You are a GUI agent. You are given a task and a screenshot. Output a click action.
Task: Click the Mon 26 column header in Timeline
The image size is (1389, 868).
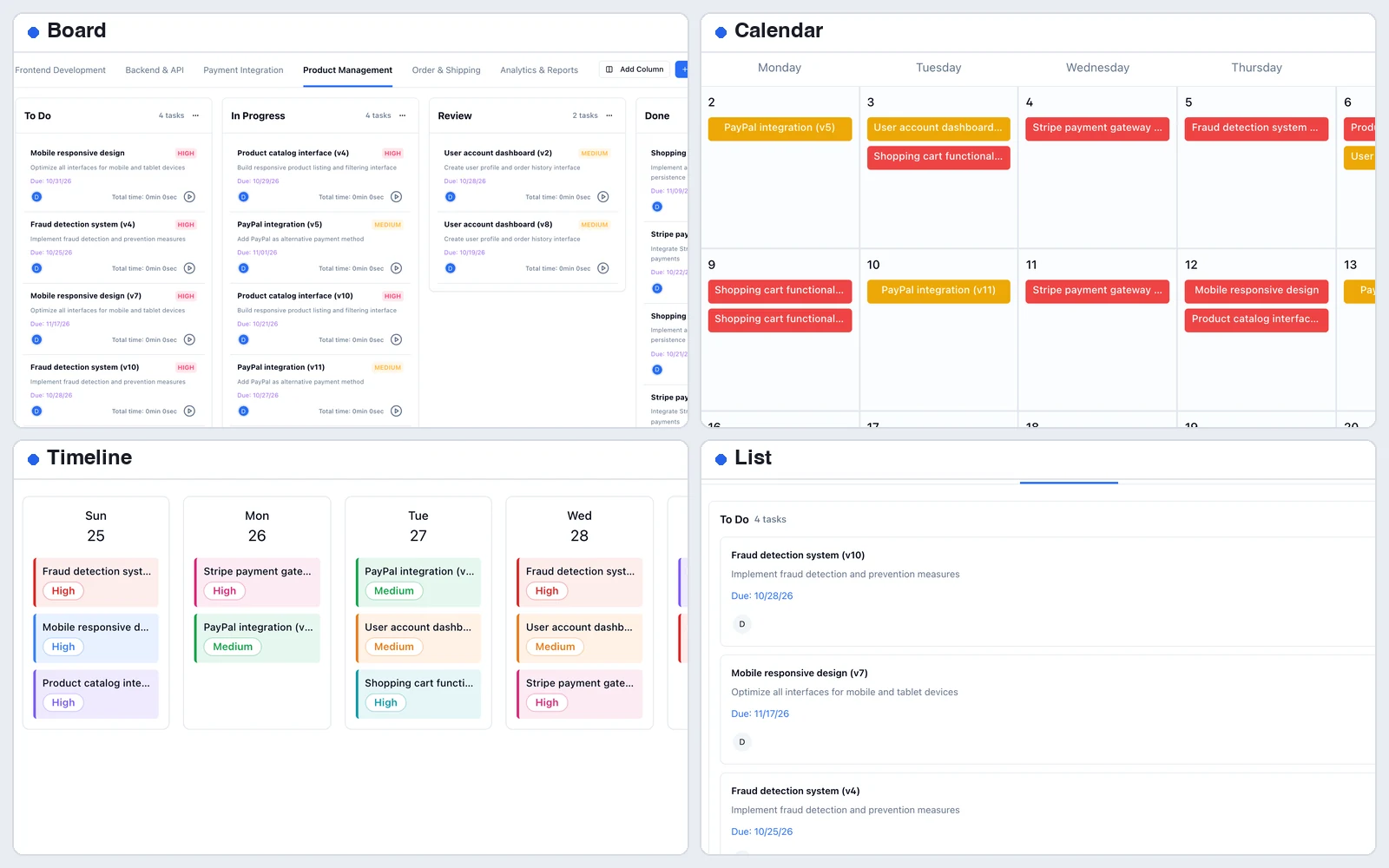257,526
